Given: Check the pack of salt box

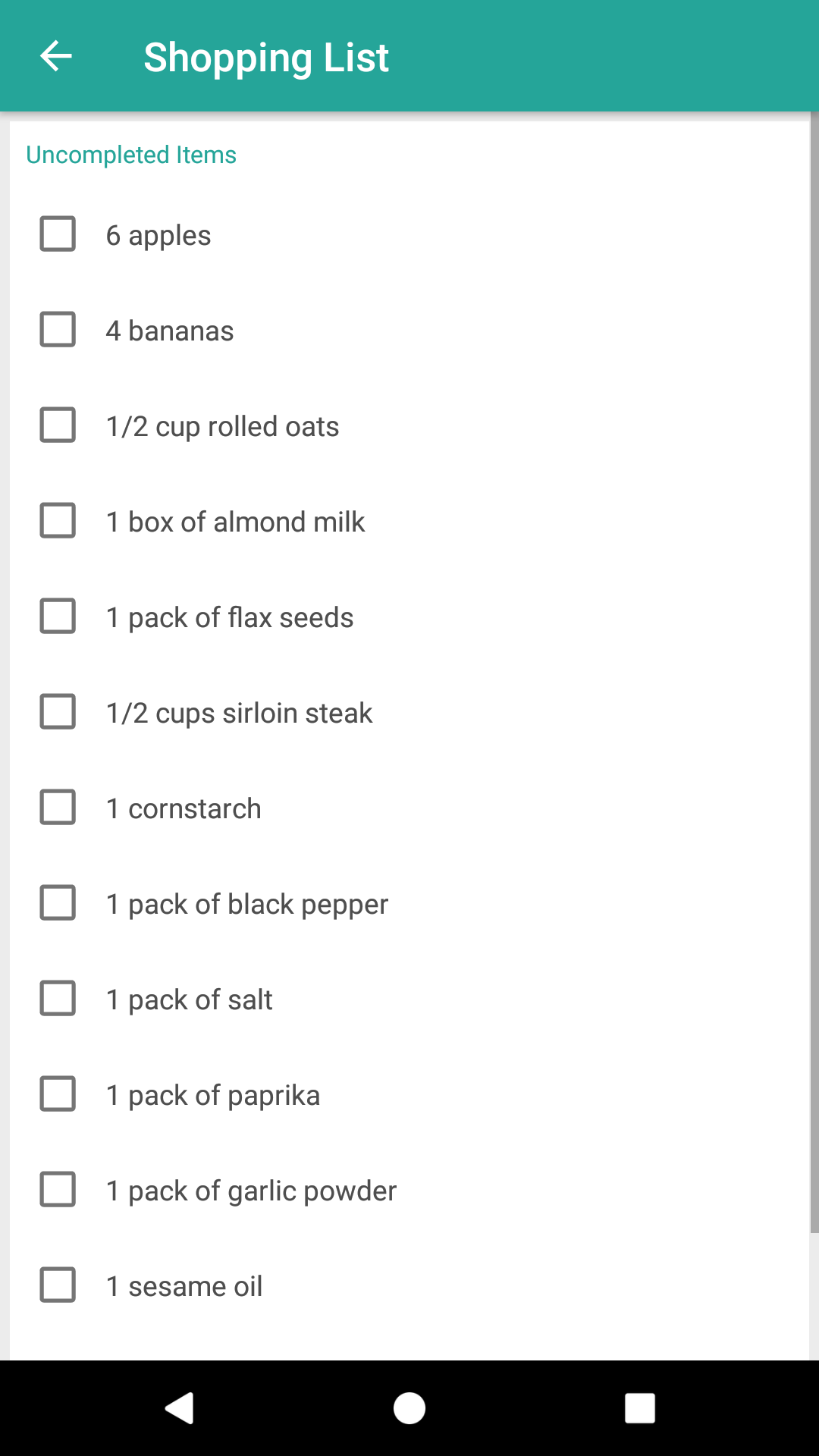Looking at the screenshot, I should click(x=58, y=998).
